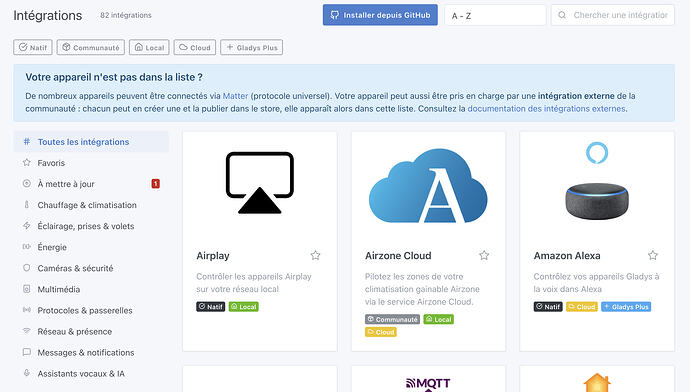Click the orange house logo card
Viewport: 690px width, 392px height.
coord(597,379)
